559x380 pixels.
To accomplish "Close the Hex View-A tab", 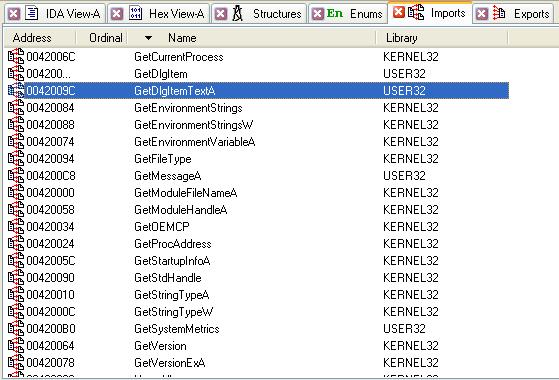I will (x=117, y=14).
